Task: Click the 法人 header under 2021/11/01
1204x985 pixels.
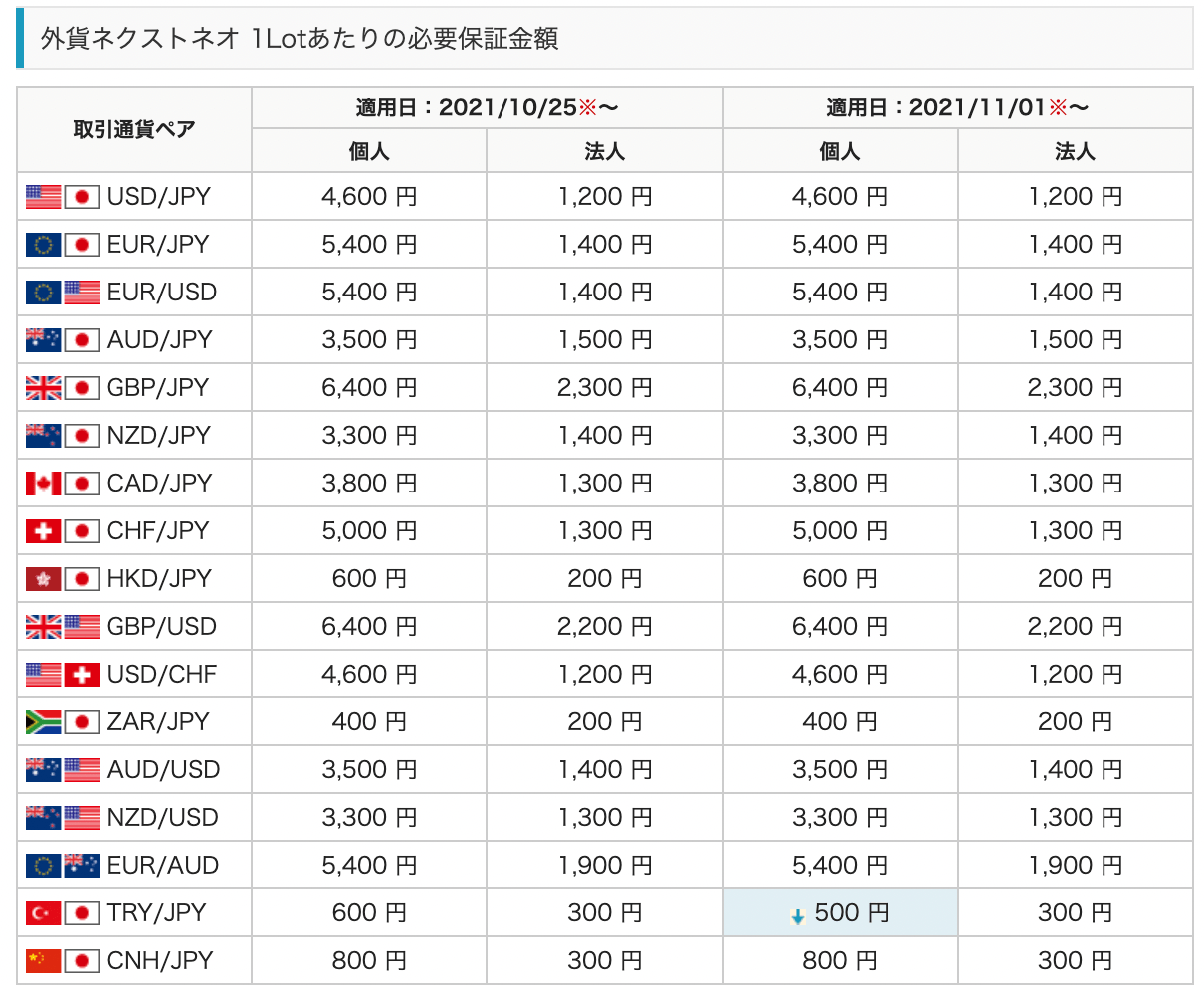Action: (1075, 151)
